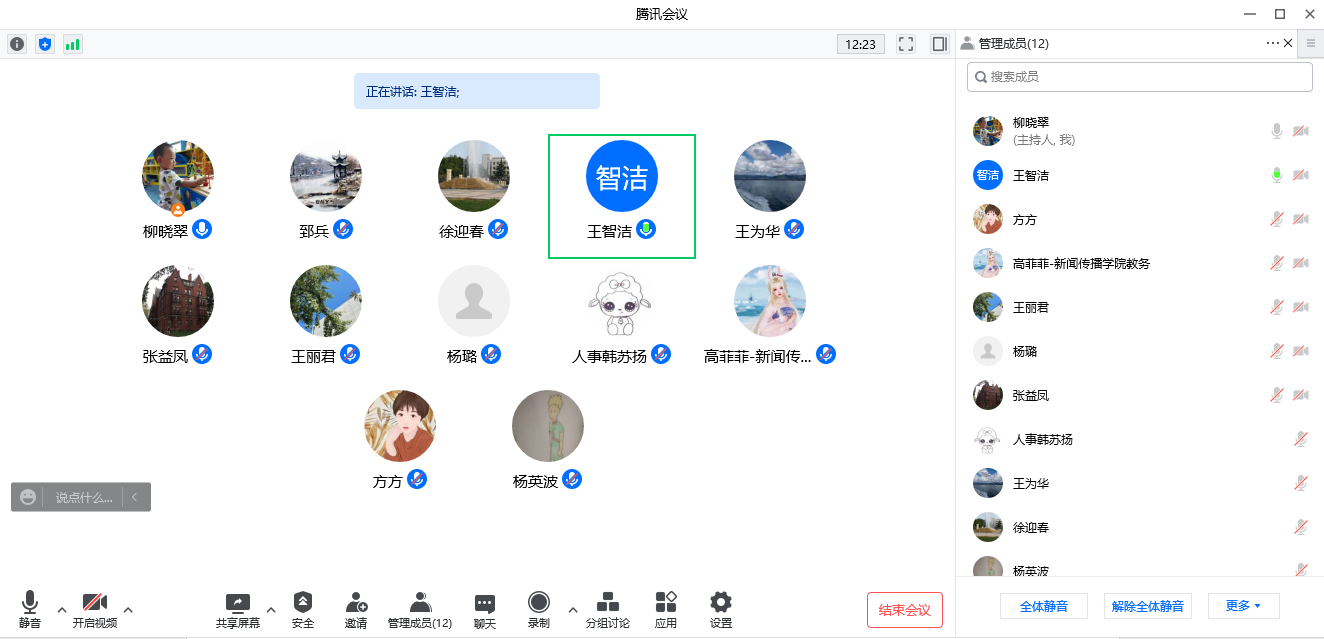Click the network signal strength icon
Viewport: 1324px width, 639px height.
(x=72, y=44)
